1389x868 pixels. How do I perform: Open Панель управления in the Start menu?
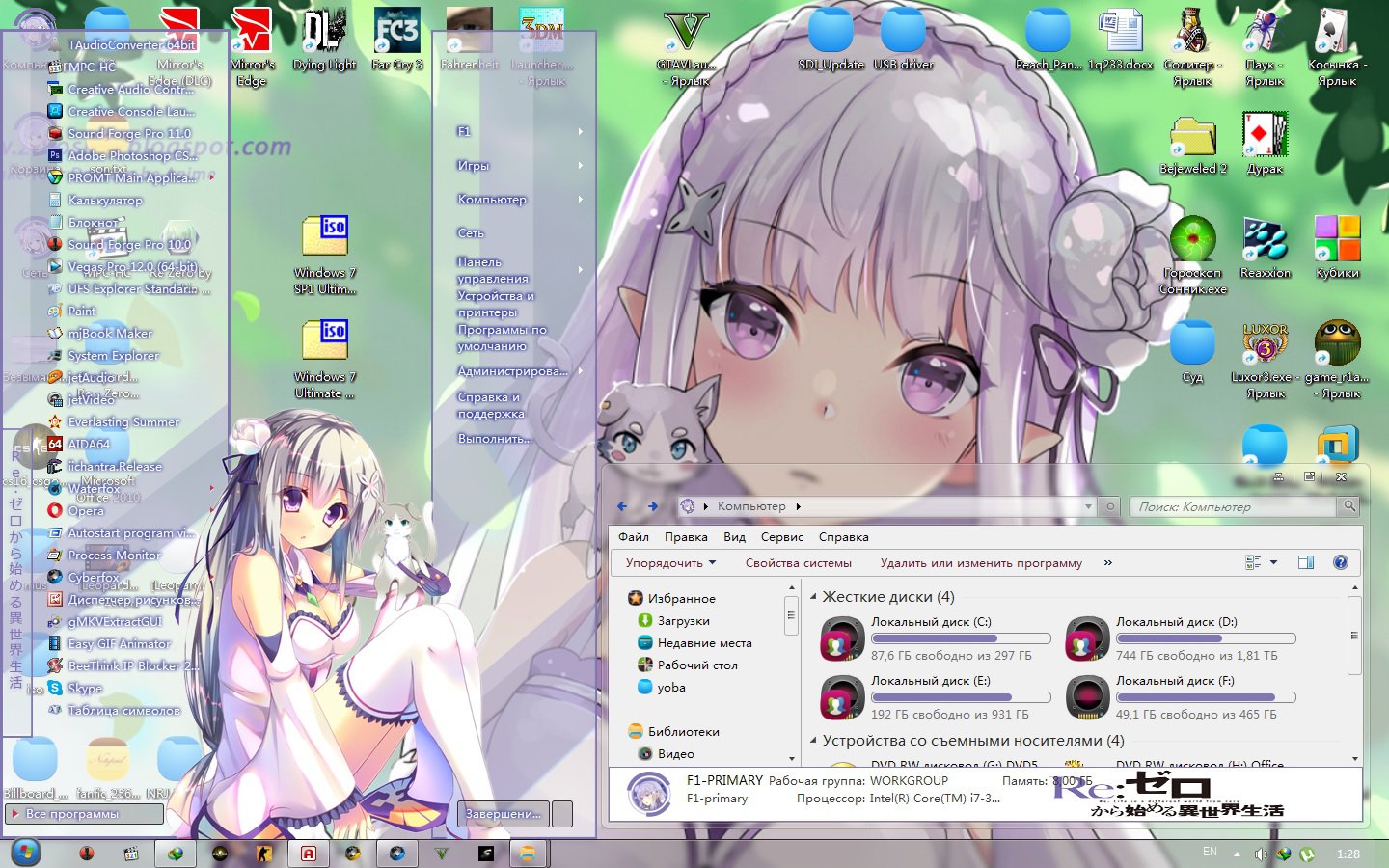(x=493, y=270)
